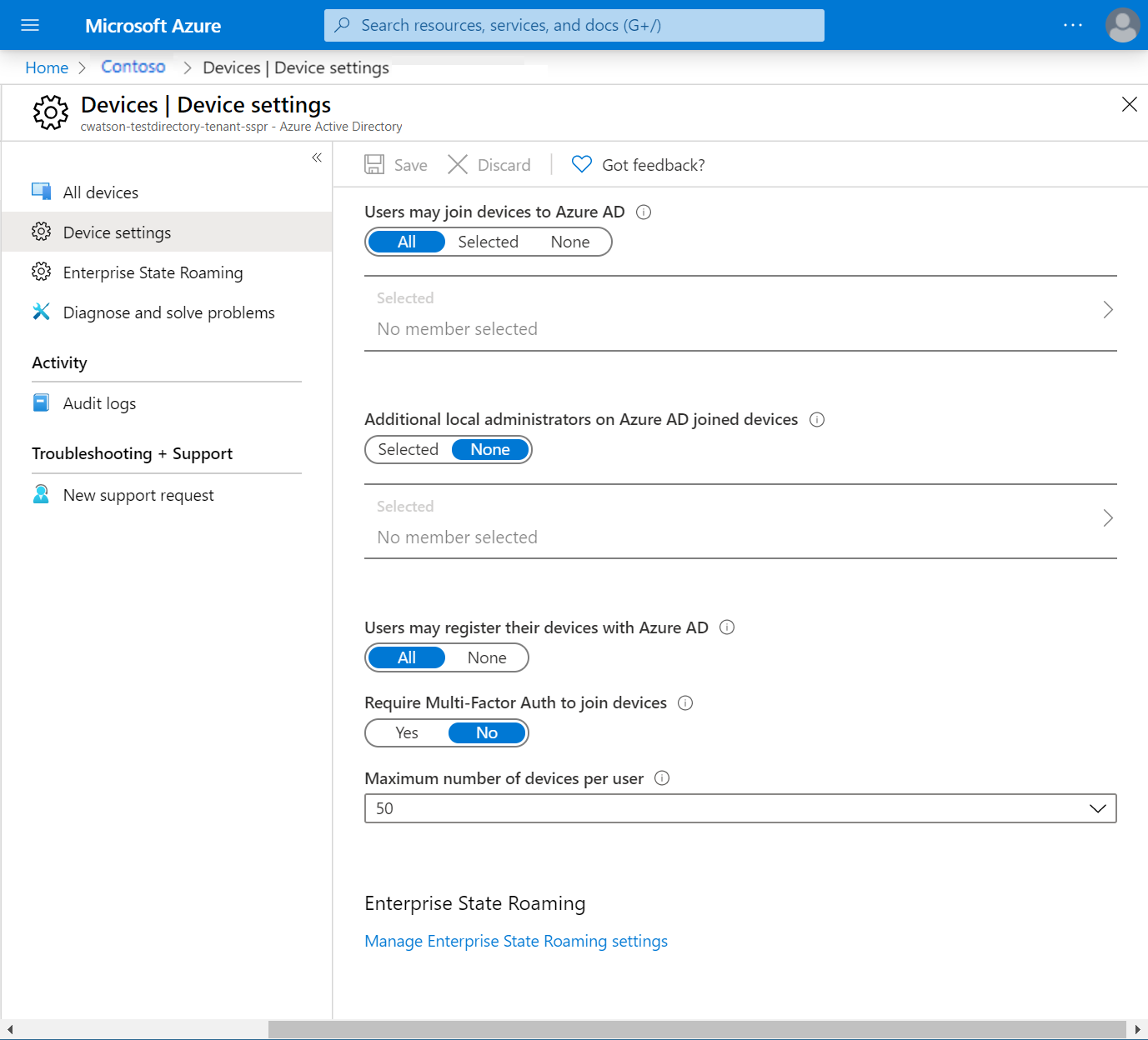Open the user account avatar
This screenshot has height=1040, width=1148.
[x=1122, y=25]
